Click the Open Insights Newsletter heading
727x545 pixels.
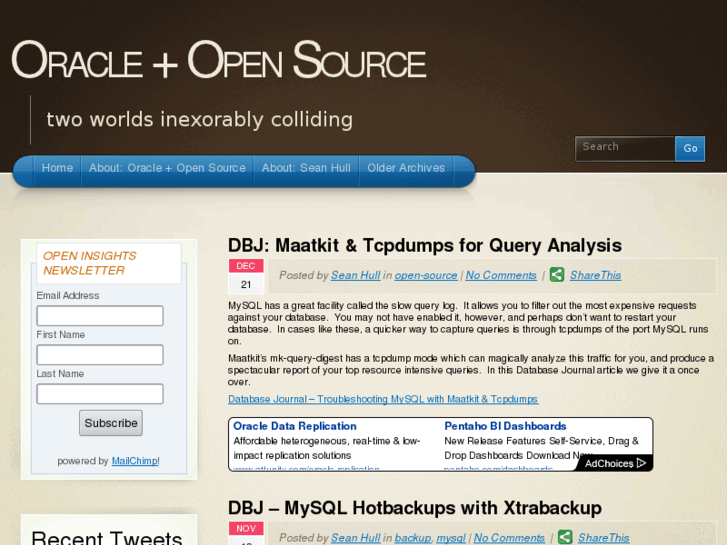coord(89,263)
